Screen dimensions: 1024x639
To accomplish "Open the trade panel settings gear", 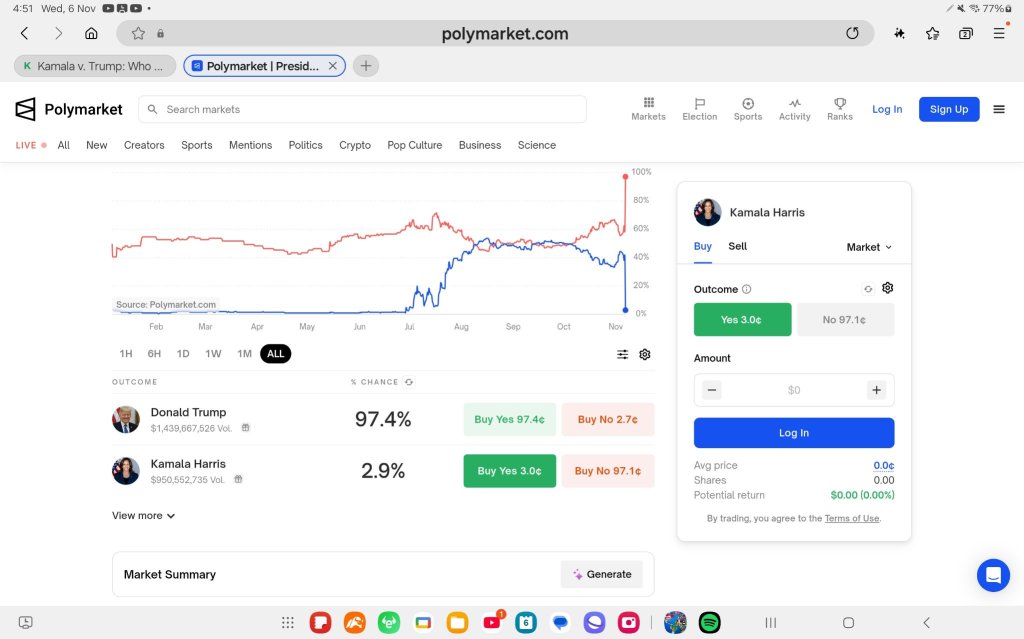I will click(x=888, y=287).
